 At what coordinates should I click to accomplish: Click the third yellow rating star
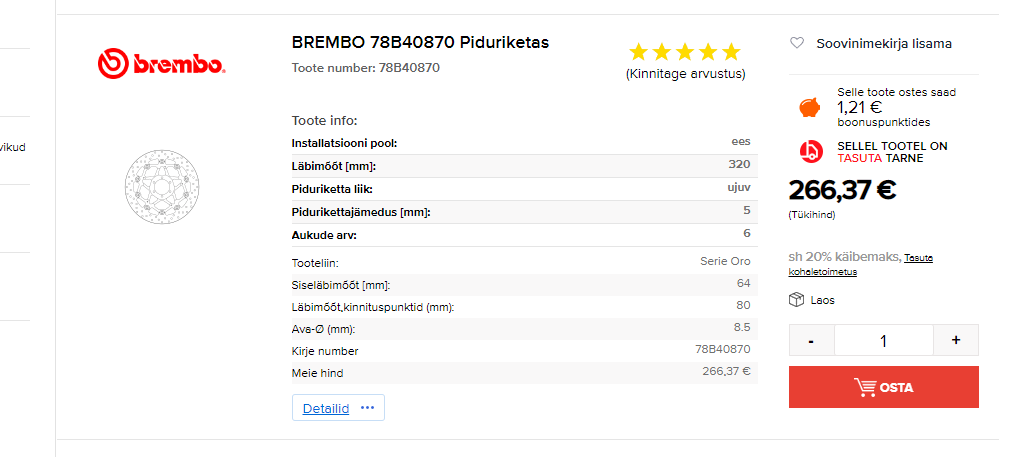(684, 52)
